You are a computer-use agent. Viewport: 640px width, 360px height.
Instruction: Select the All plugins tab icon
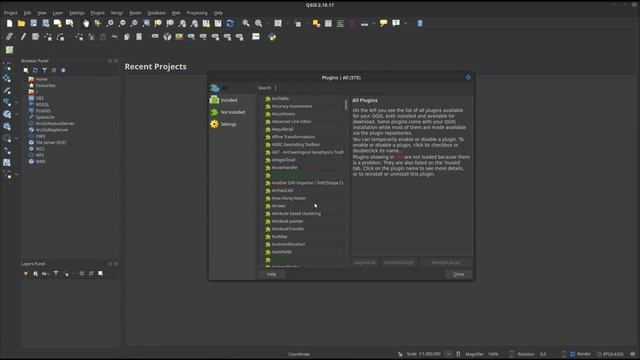(215, 88)
